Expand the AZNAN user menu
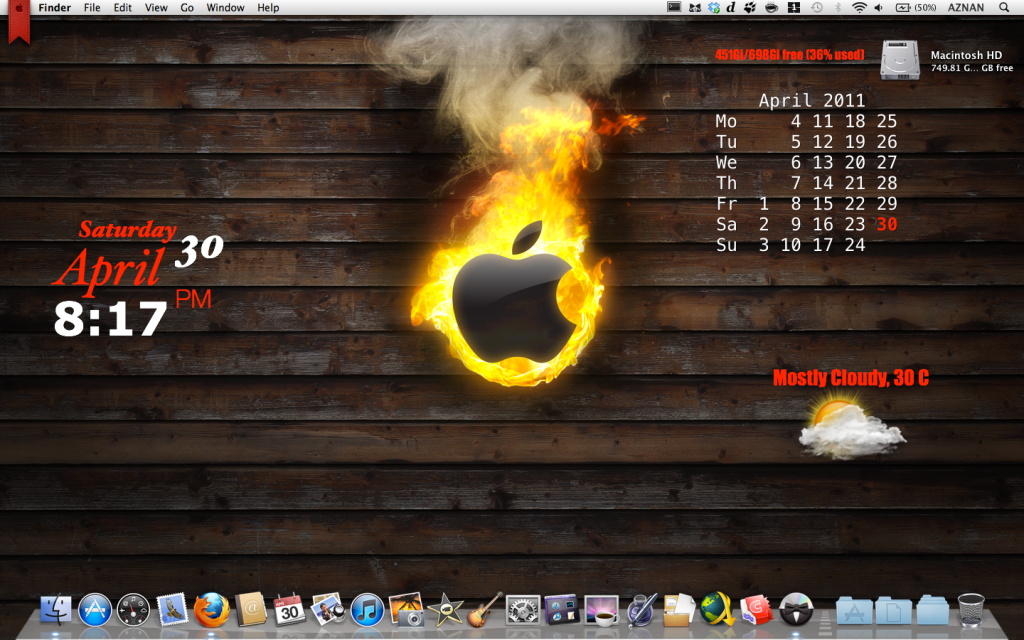This screenshot has width=1024, height=640. click(967, 7)
